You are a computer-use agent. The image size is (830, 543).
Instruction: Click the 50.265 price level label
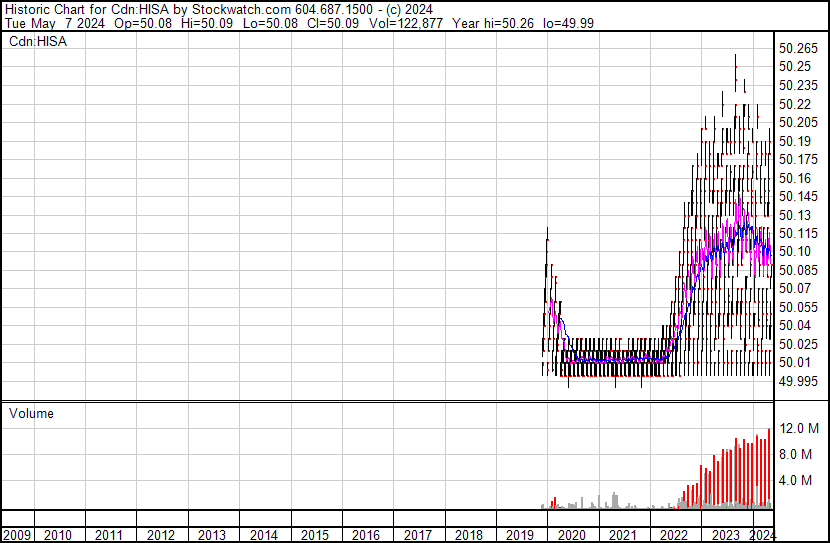(799, 48)
